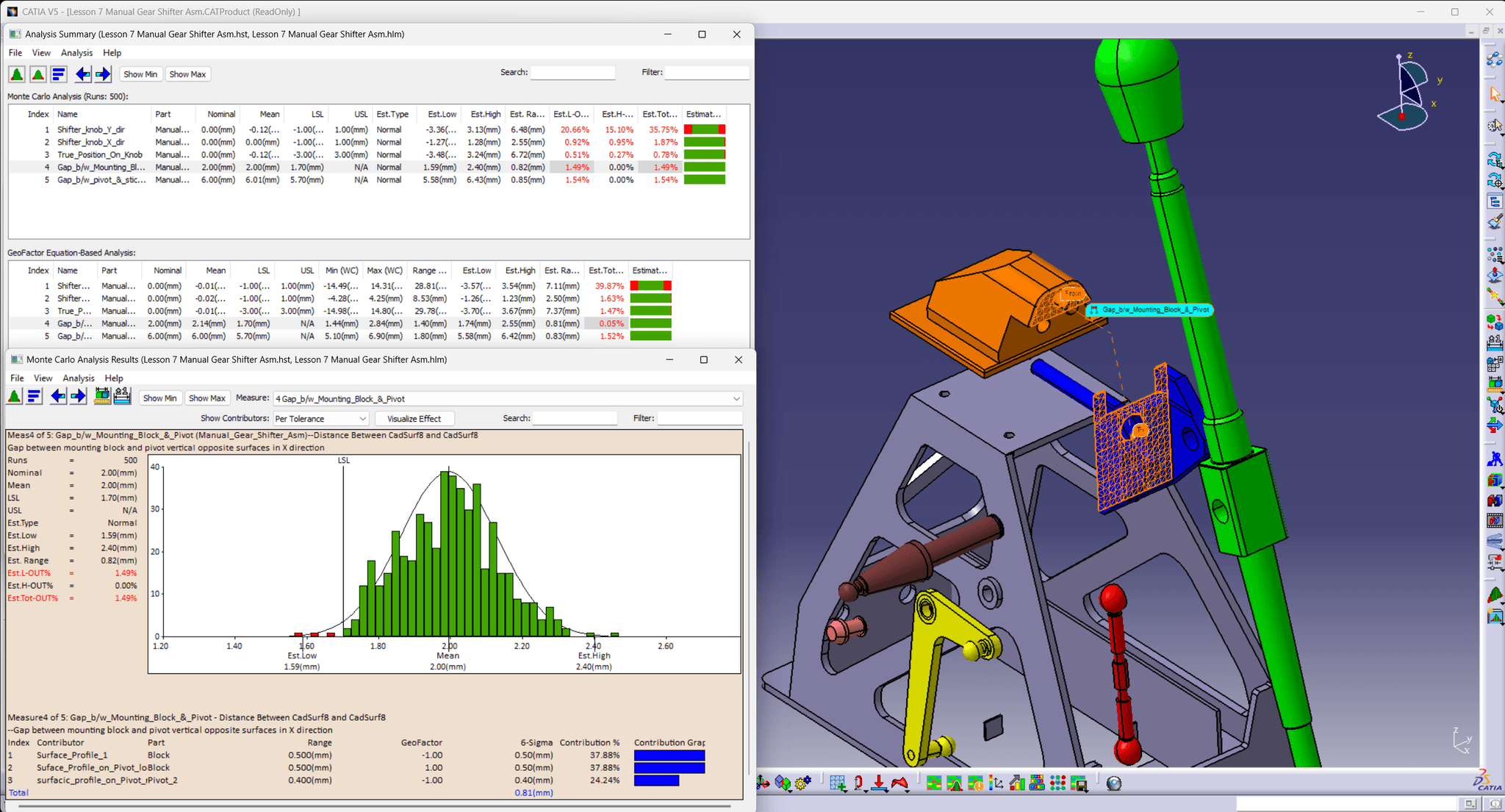This screenshot has width=1505, height=812.
Task: Select the tolerance dimension icon in Monte Carlo Results toolbar
Action: point(122,397)
